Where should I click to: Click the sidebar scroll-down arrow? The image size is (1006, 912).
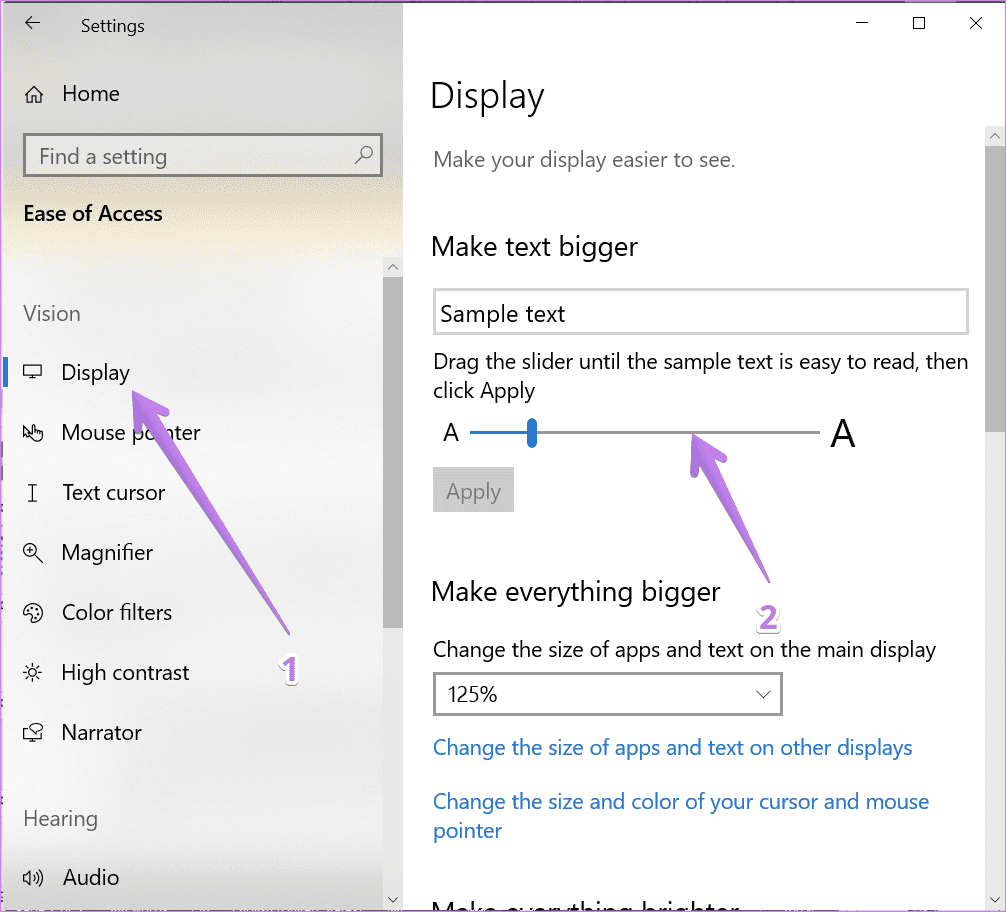[x=393, y=899]
